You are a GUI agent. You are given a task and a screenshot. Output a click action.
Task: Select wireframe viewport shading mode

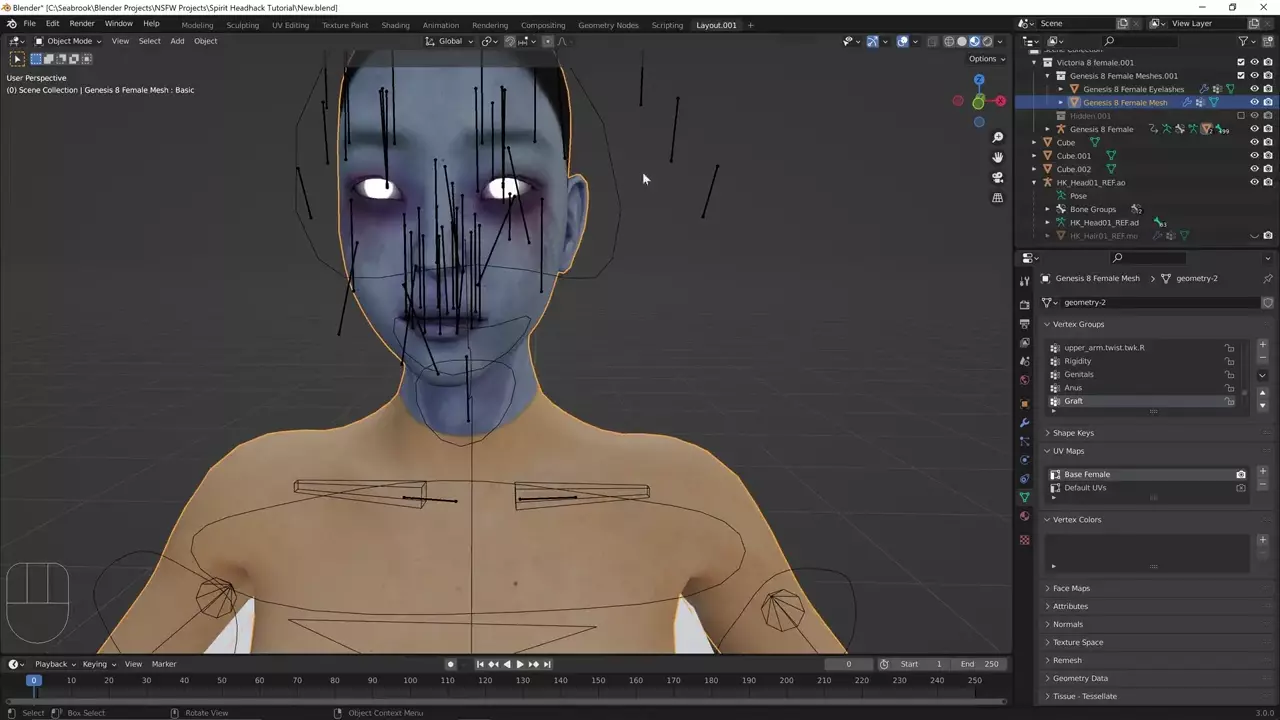pos(949,41)
